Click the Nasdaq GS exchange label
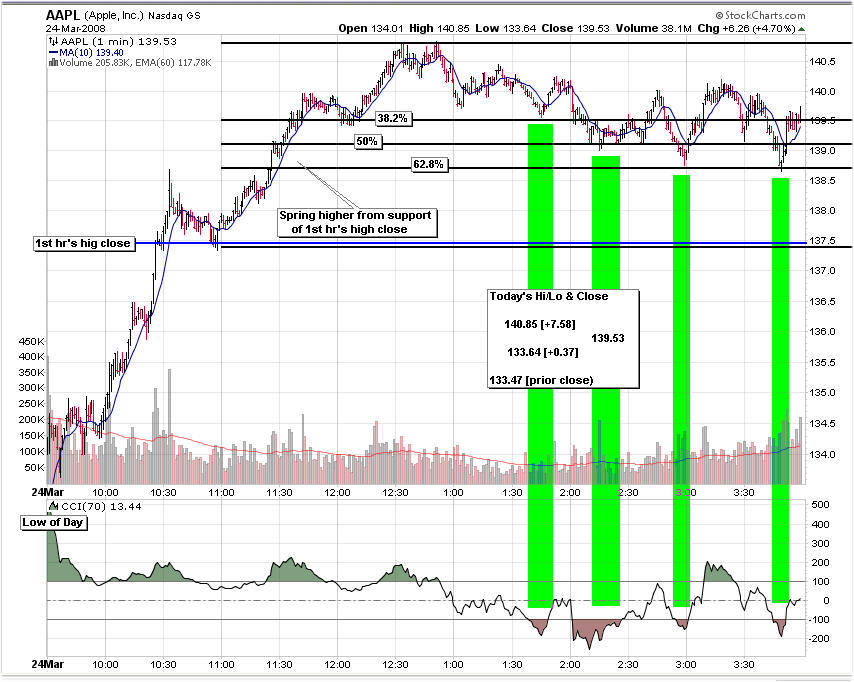Screen dimensions: 854x682 [174, 16]
